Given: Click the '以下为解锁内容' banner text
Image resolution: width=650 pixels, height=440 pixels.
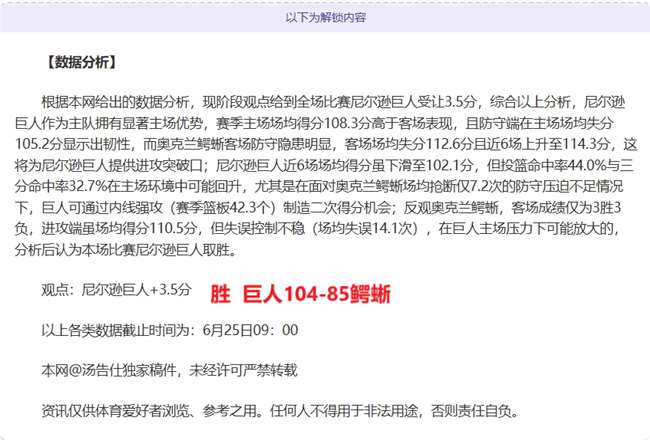Looking at the screenshot, I should [x=325, y=17].
